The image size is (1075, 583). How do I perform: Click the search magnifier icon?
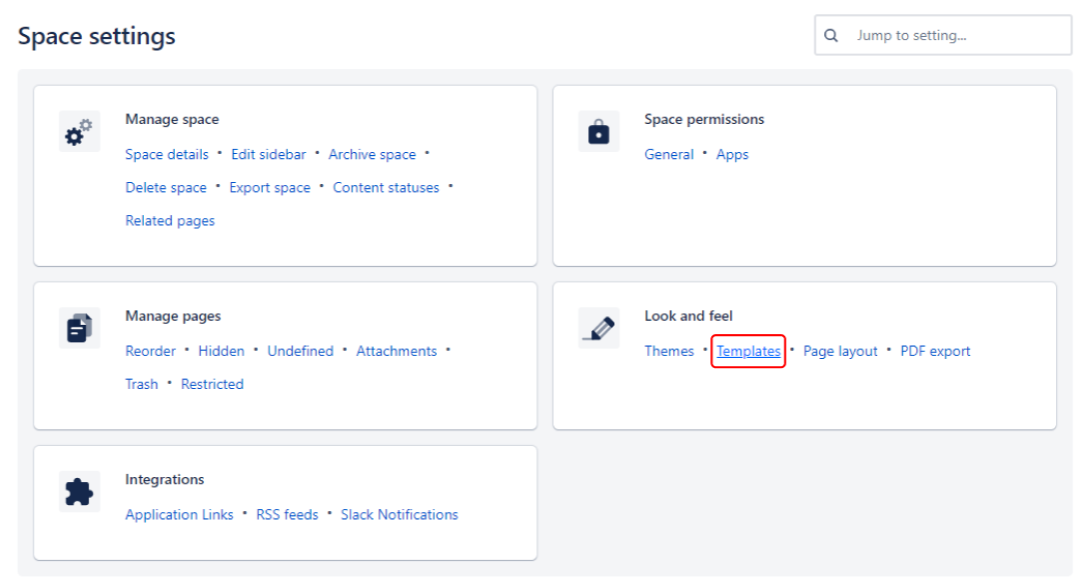[x=831, y=36]
